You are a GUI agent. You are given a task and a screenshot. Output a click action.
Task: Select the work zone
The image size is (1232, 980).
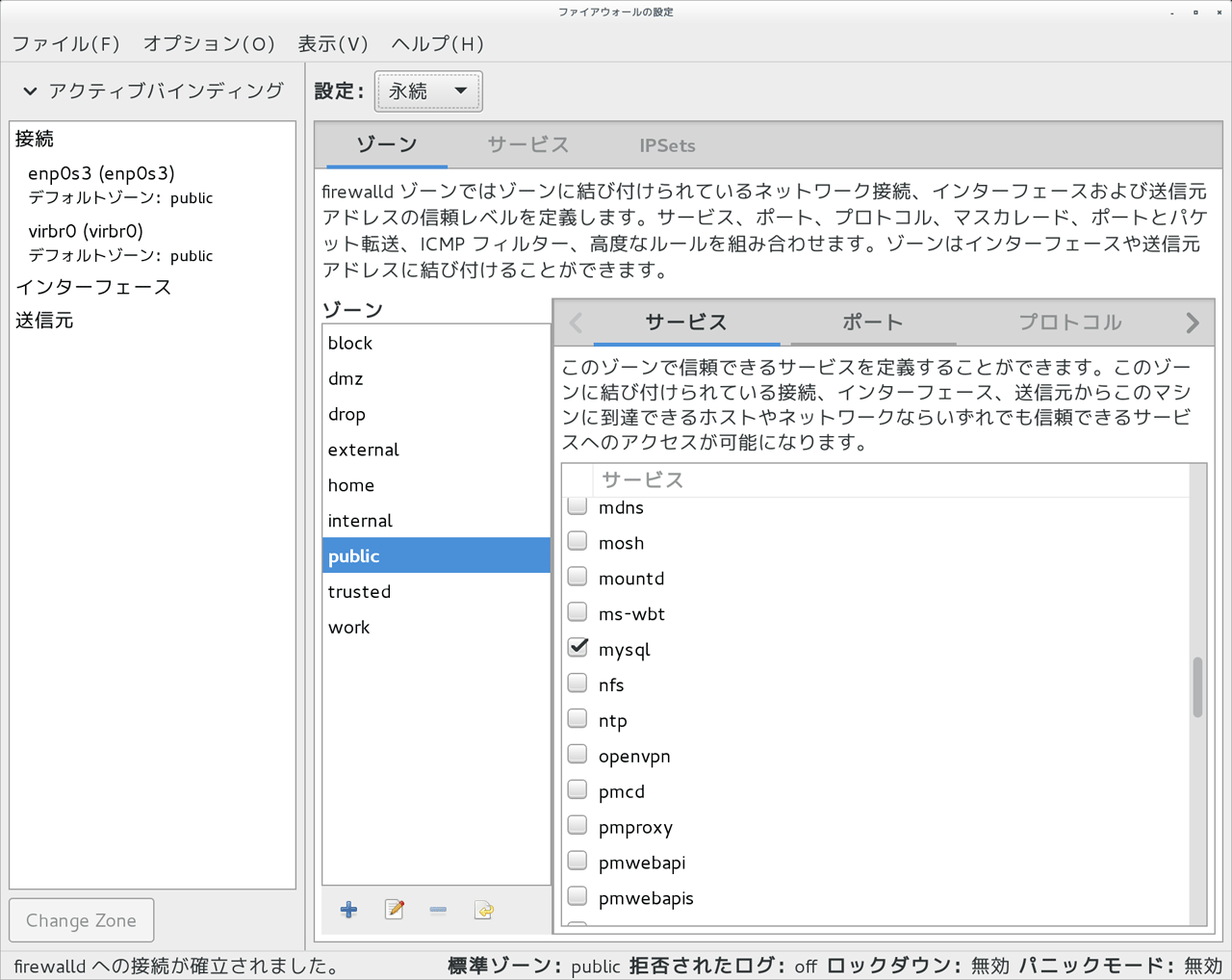(x=436, y=627)
